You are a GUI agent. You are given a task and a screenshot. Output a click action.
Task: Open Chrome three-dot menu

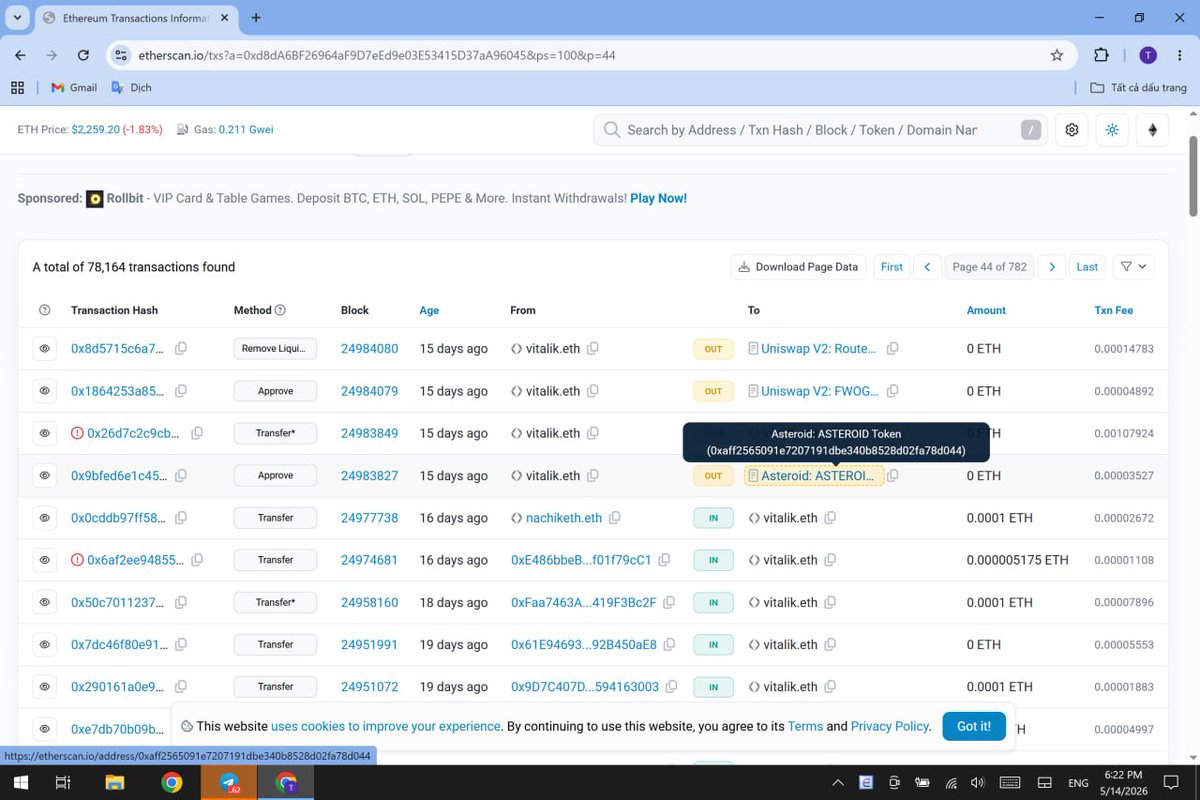pos(1178,55)
